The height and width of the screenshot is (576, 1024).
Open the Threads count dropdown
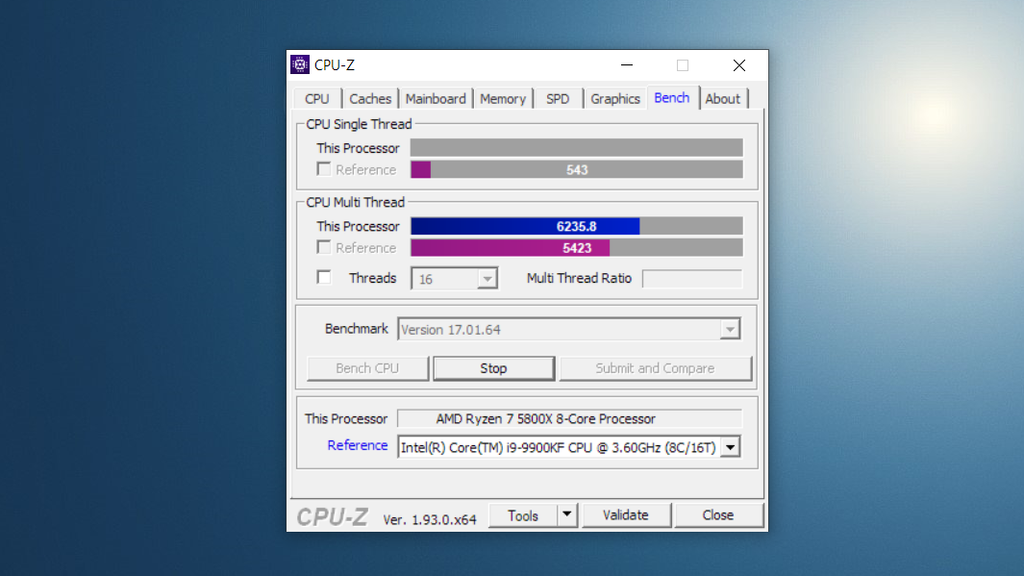tap(489, 278)
